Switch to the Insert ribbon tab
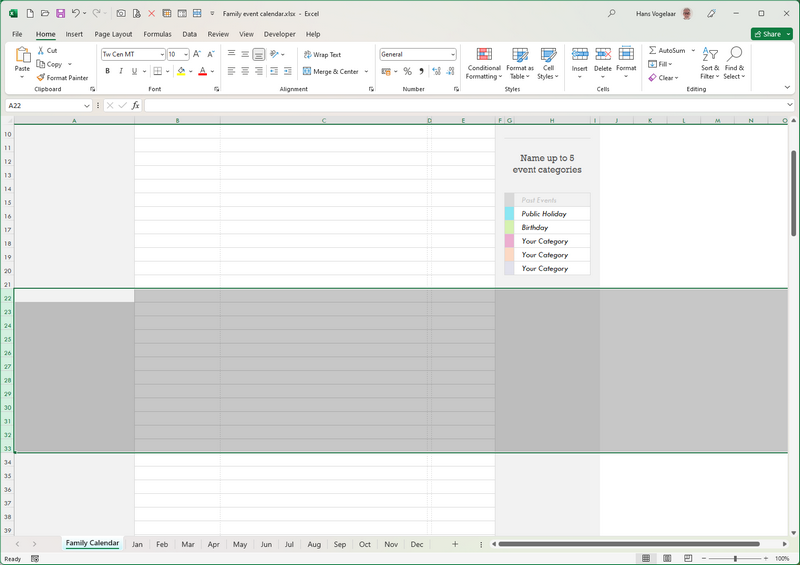This screenshot has height=565, width=800. [x=74, y=34]
